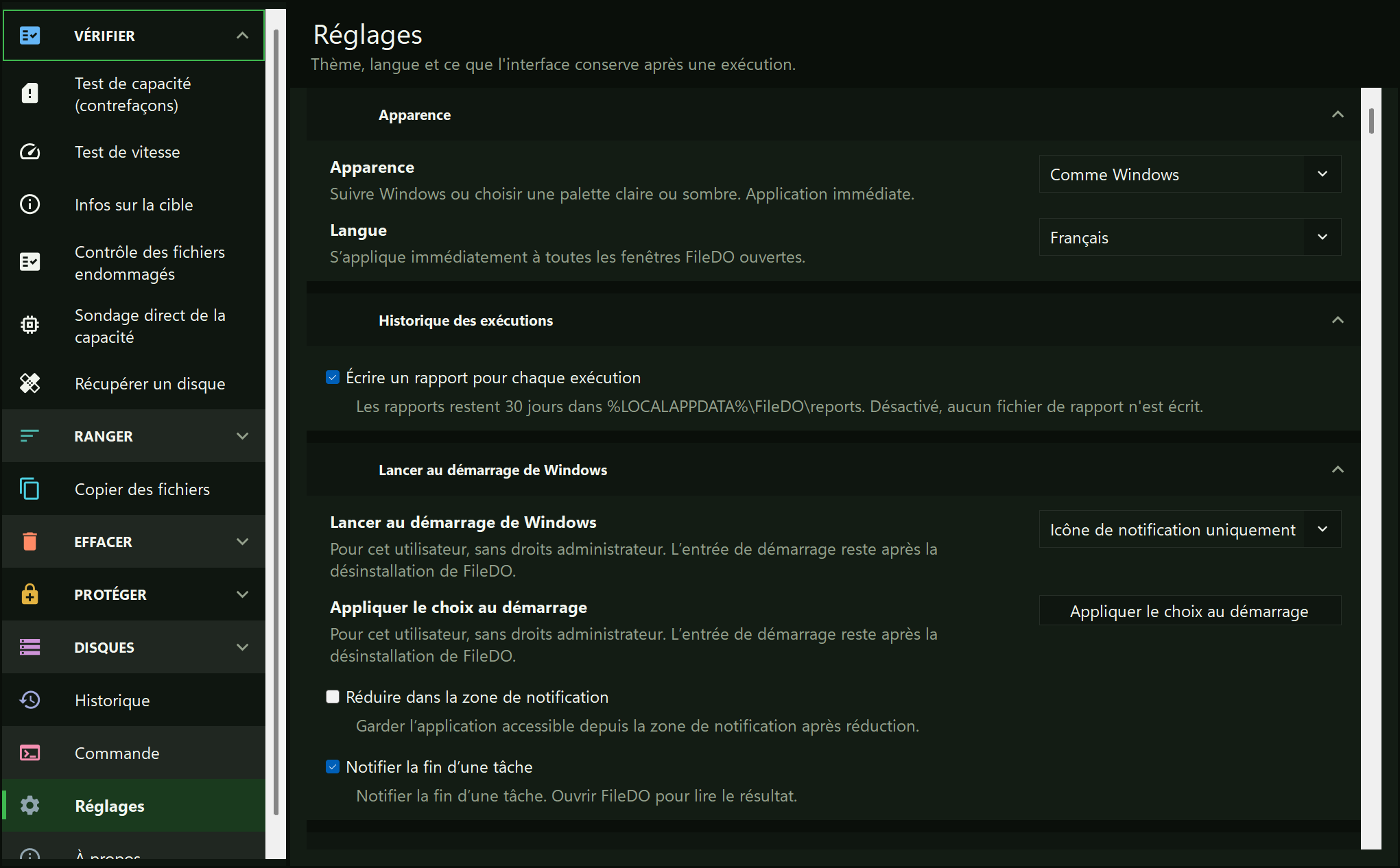Expand the RANGER group chevron

242,436
